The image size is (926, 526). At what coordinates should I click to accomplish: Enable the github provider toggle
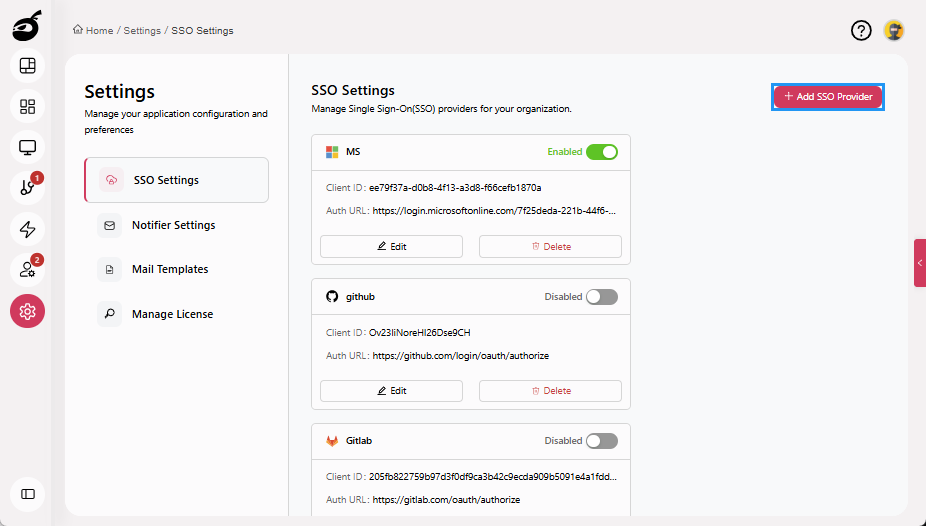[602, 296]
